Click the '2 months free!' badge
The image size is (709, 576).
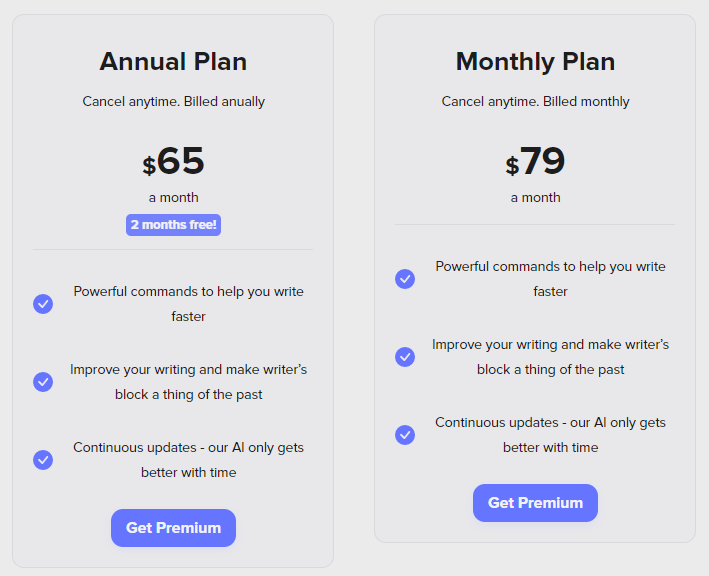[x=173, y=225]
